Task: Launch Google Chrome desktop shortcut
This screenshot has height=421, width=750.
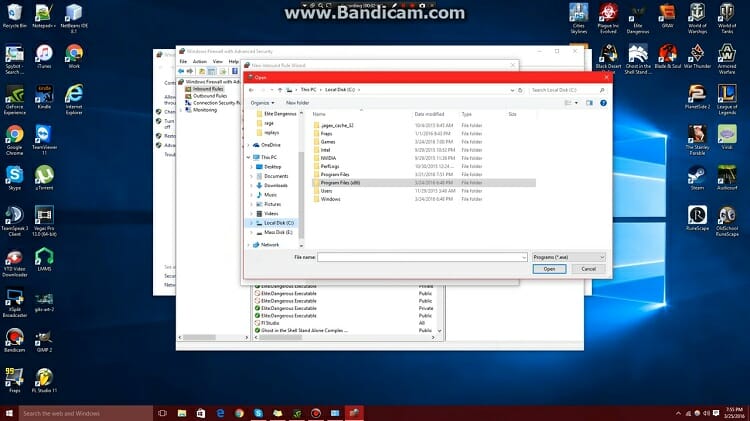Action: 14,140
